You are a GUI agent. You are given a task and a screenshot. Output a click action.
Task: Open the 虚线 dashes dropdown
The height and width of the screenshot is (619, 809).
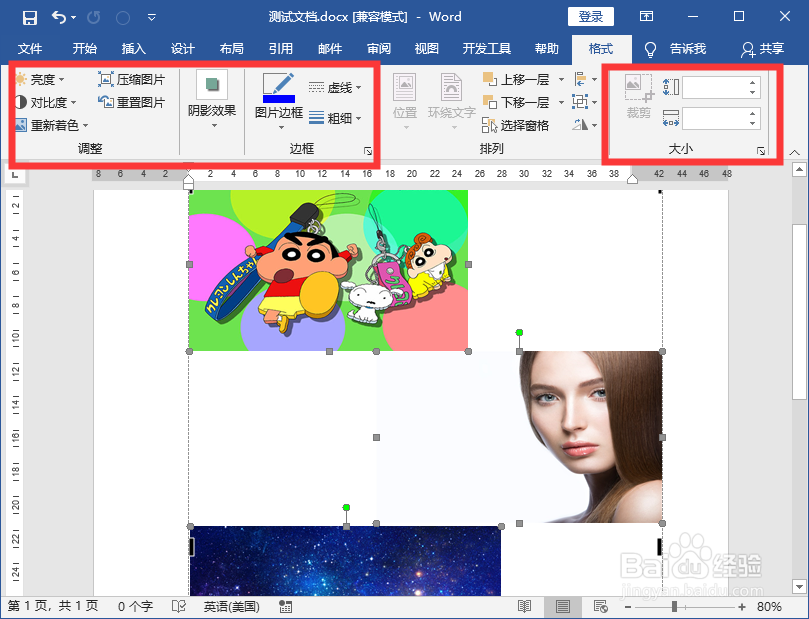coord(335,87)
